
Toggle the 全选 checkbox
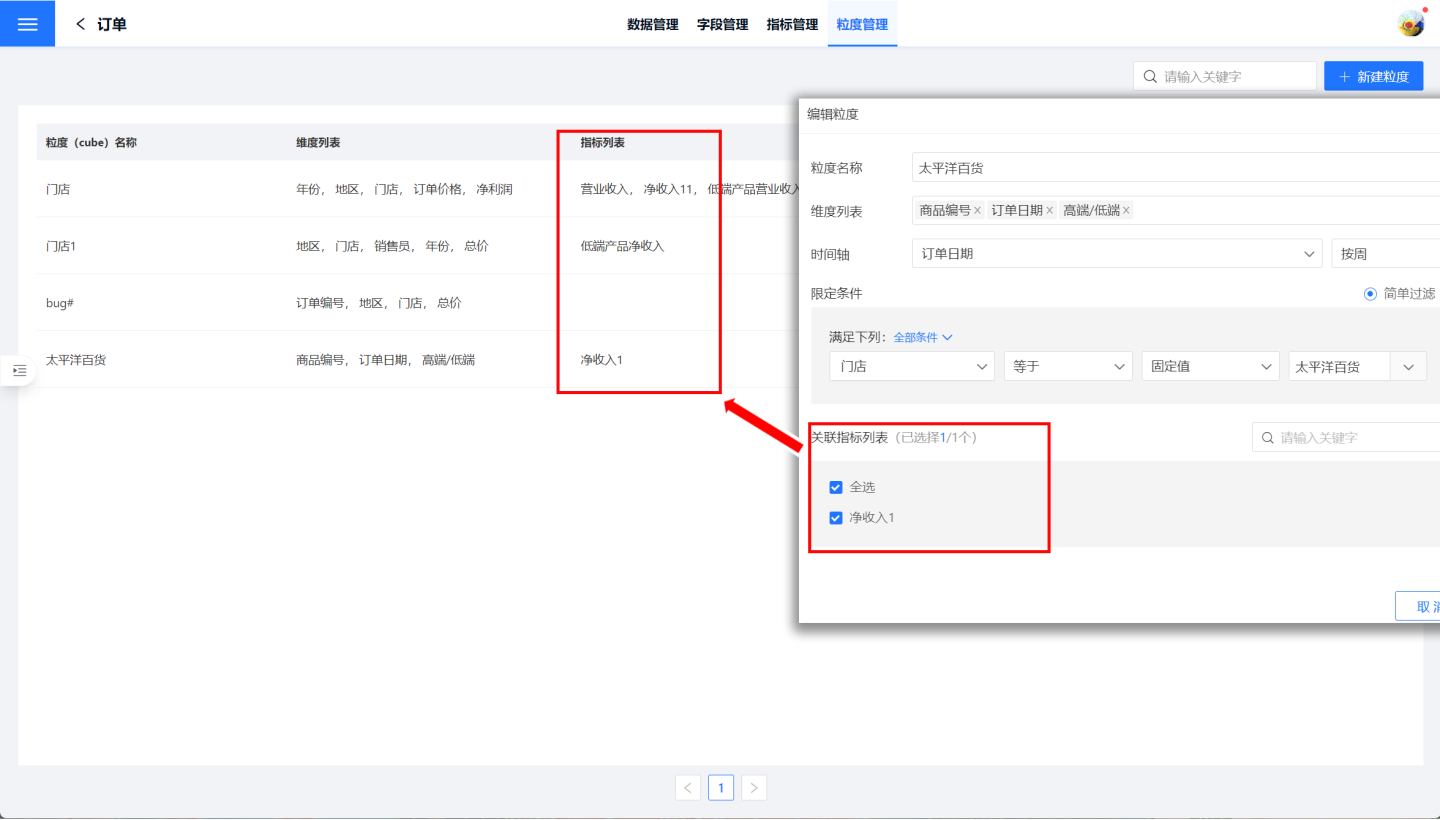click(836, 488)
